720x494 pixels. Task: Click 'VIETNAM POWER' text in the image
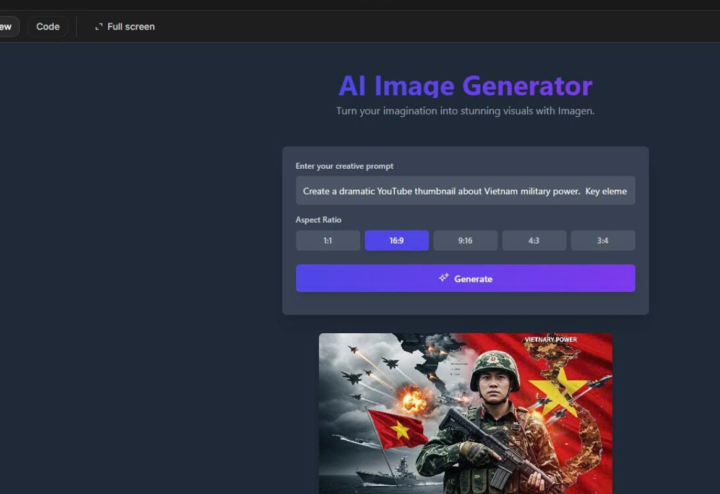[550, 340]
